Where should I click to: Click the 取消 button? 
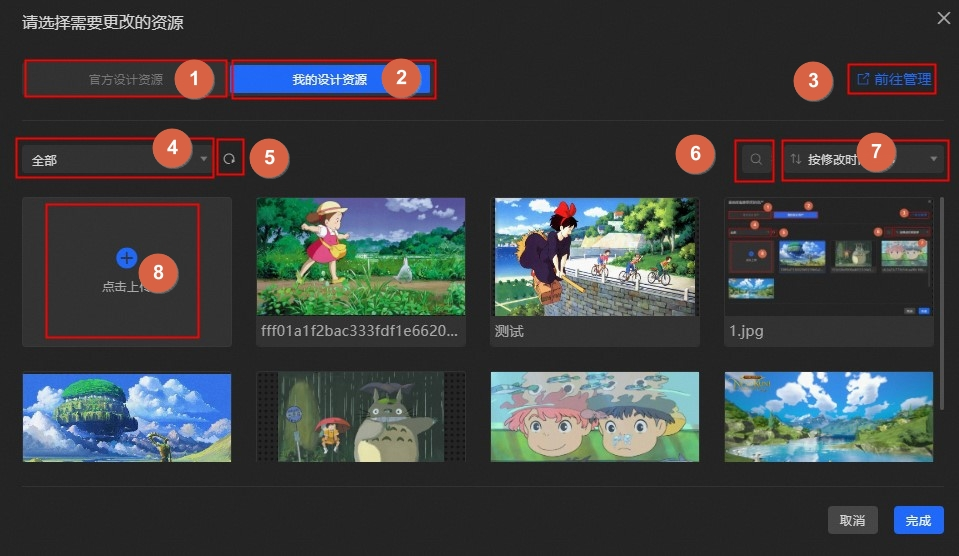point(853,520)
